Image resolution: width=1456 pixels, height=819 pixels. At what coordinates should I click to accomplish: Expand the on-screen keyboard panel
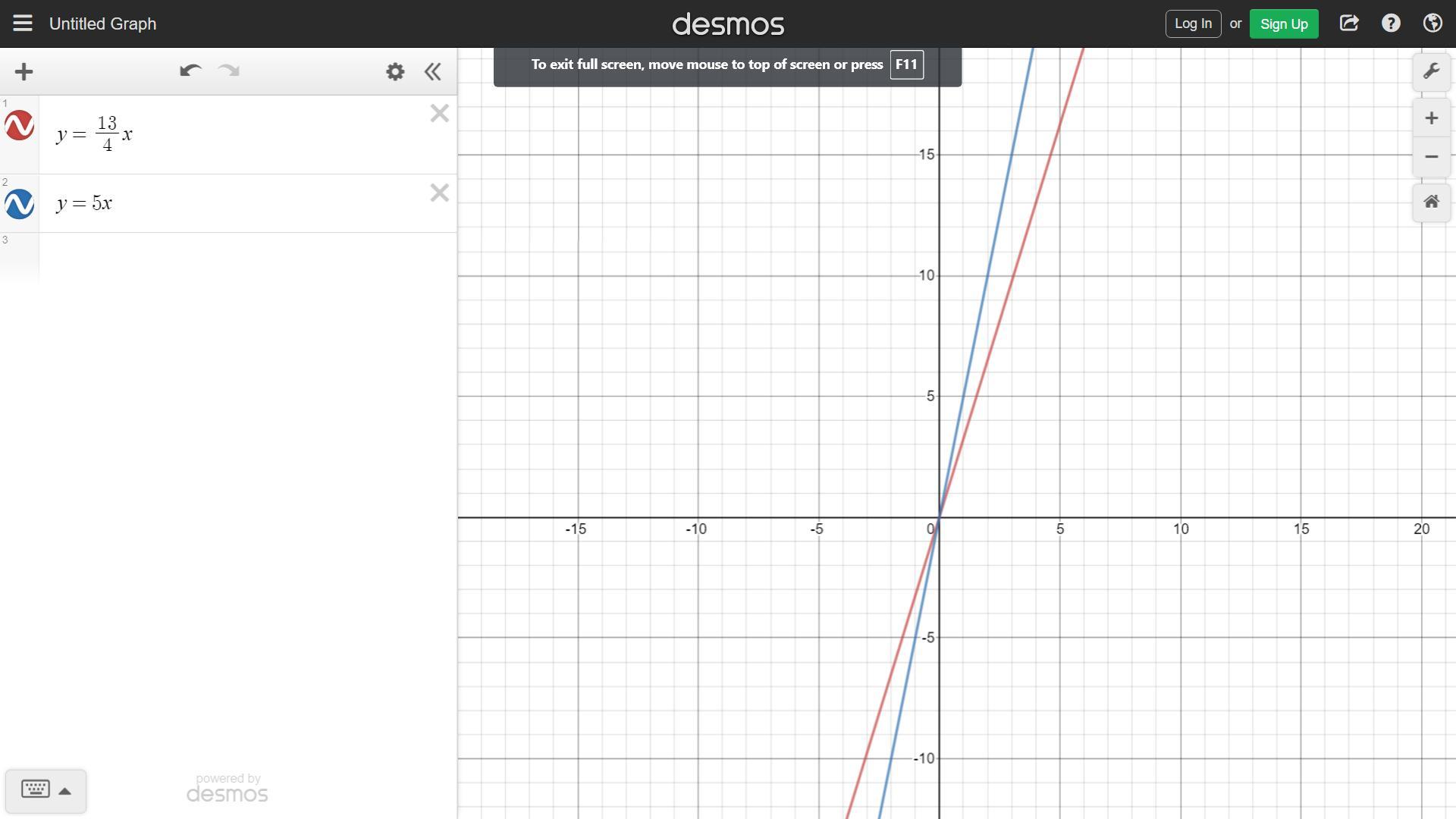(45, 790)
